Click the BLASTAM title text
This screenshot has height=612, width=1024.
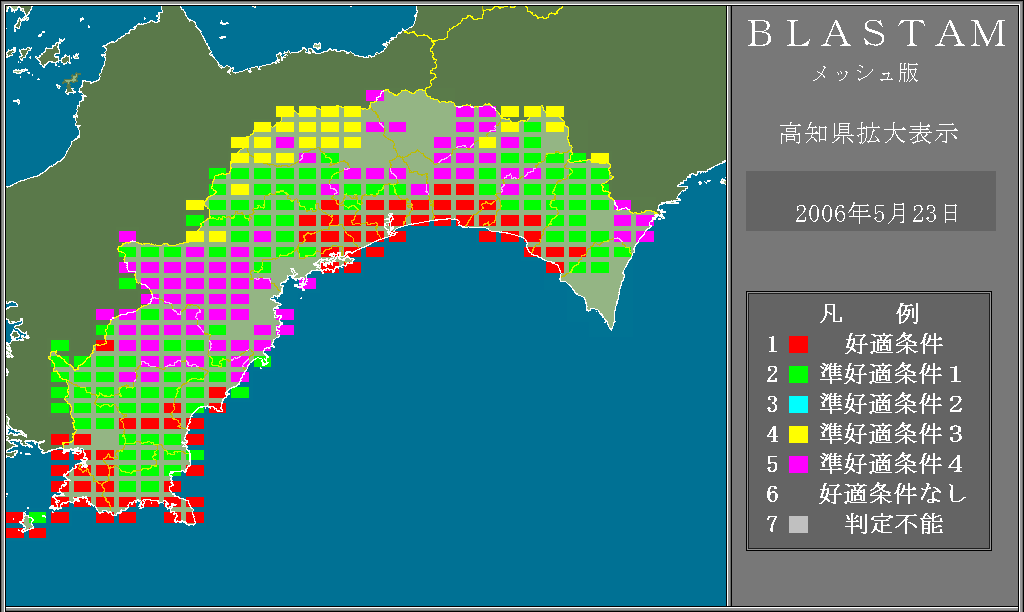click(x=877, y=34)
